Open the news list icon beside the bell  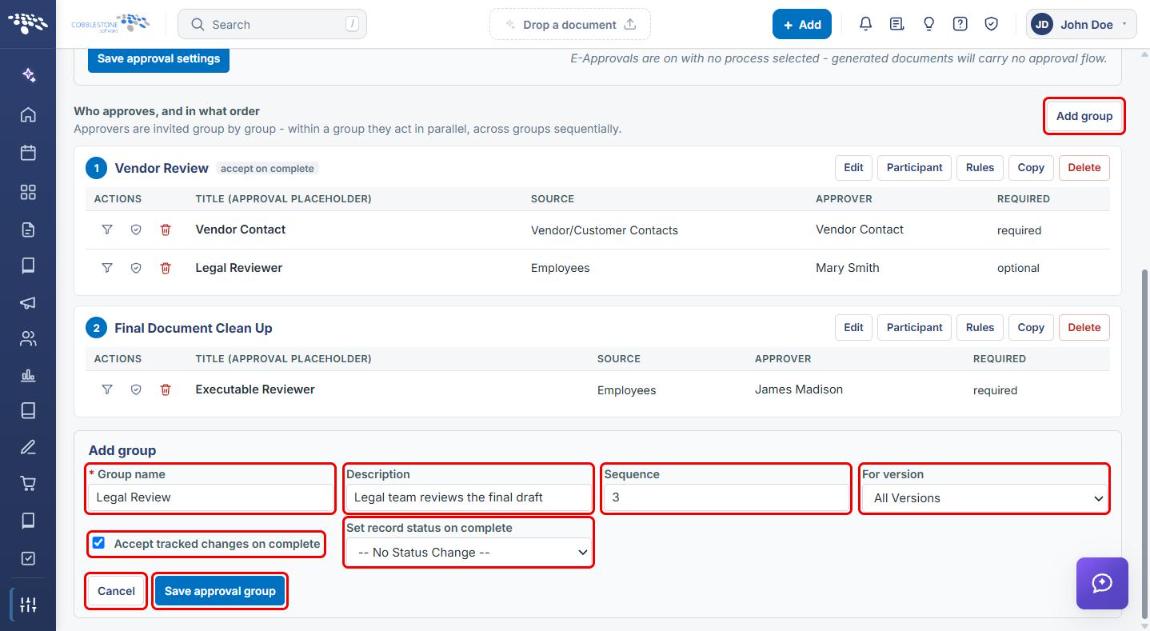[896, 24]
